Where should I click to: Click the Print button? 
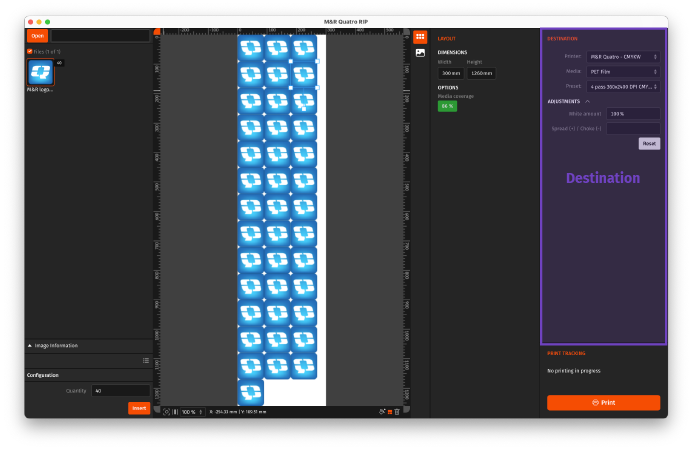pos(603,402)
